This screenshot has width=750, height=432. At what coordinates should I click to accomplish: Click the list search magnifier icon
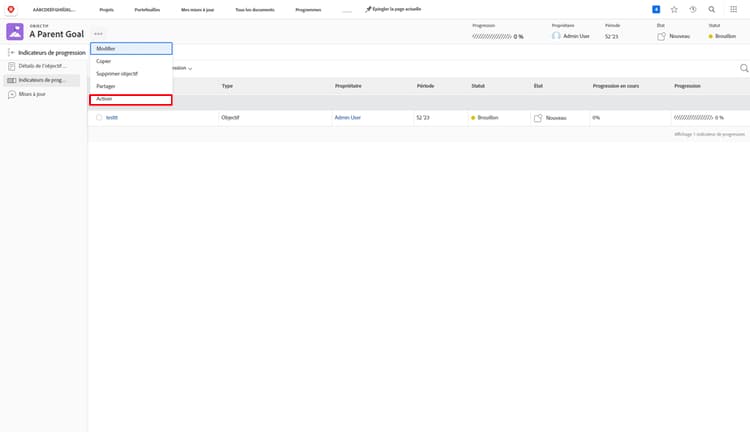pos(744,68)
